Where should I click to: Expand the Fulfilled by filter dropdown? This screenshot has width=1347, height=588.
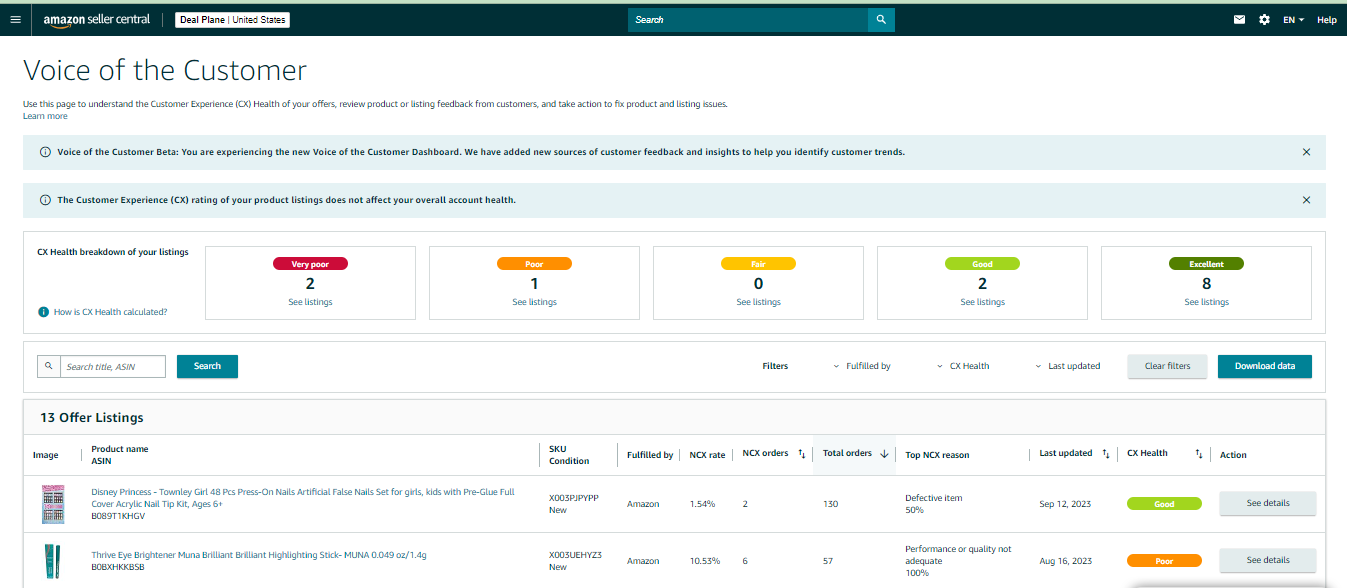tap(862, 366)
